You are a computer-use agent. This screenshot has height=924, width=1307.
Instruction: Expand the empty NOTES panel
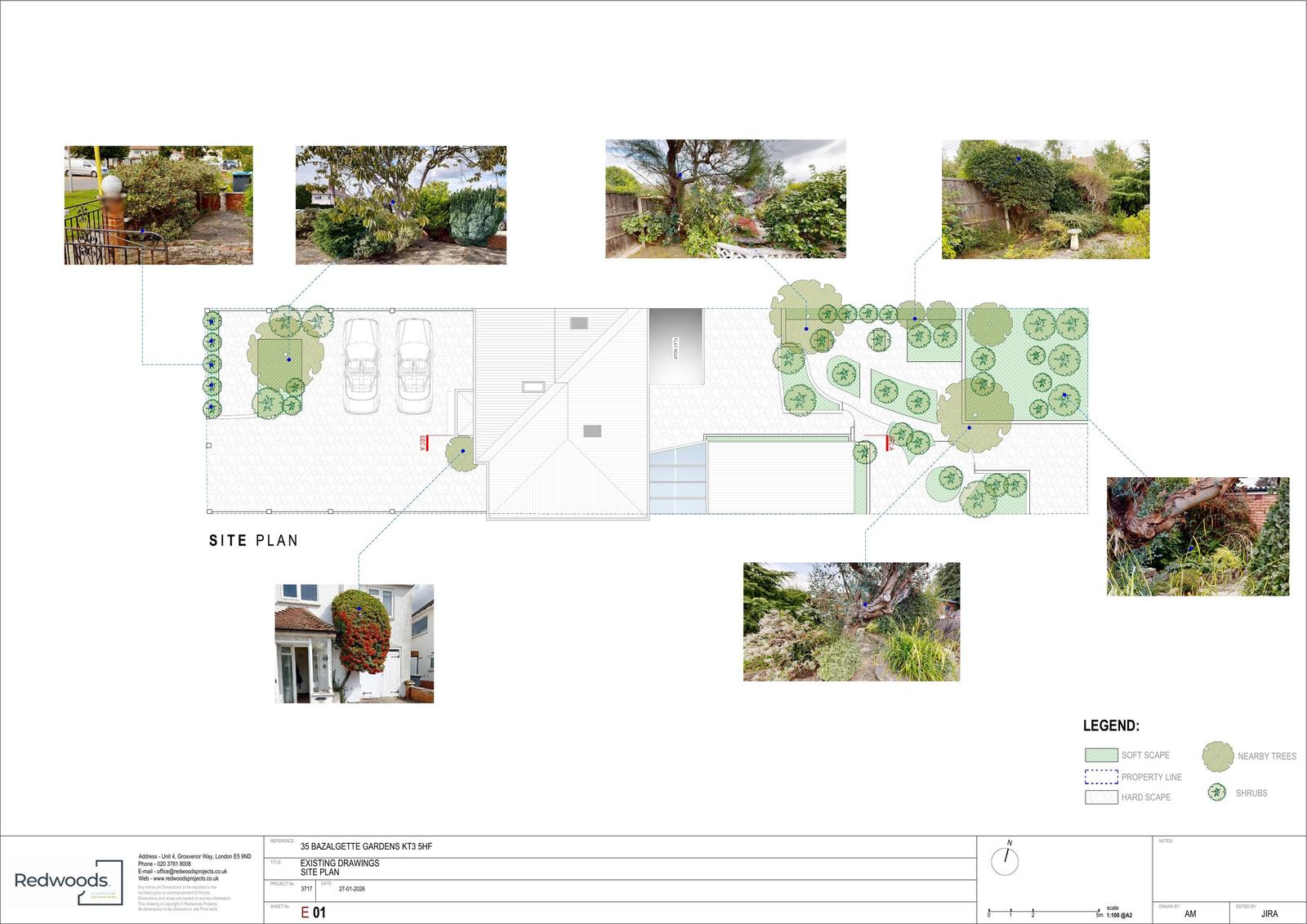coord(1225,866)
